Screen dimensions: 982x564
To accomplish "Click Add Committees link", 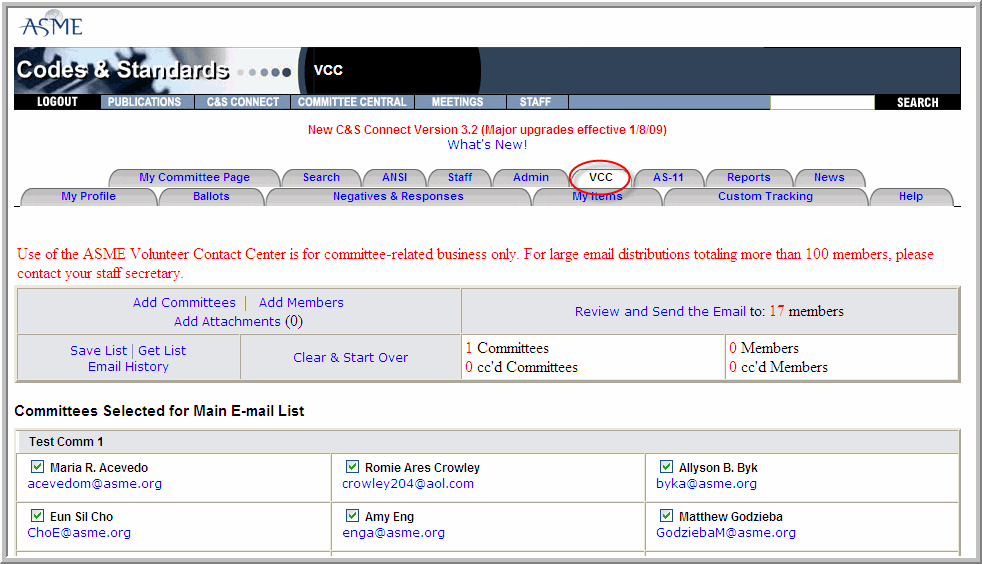I will point(184,302).
